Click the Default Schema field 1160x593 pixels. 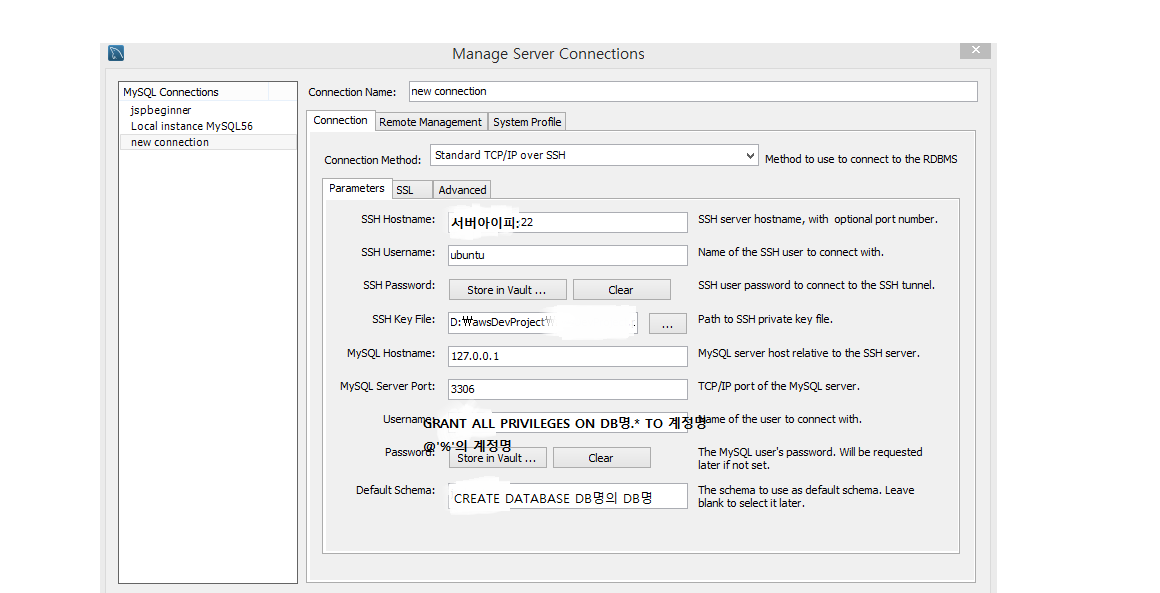567,498
